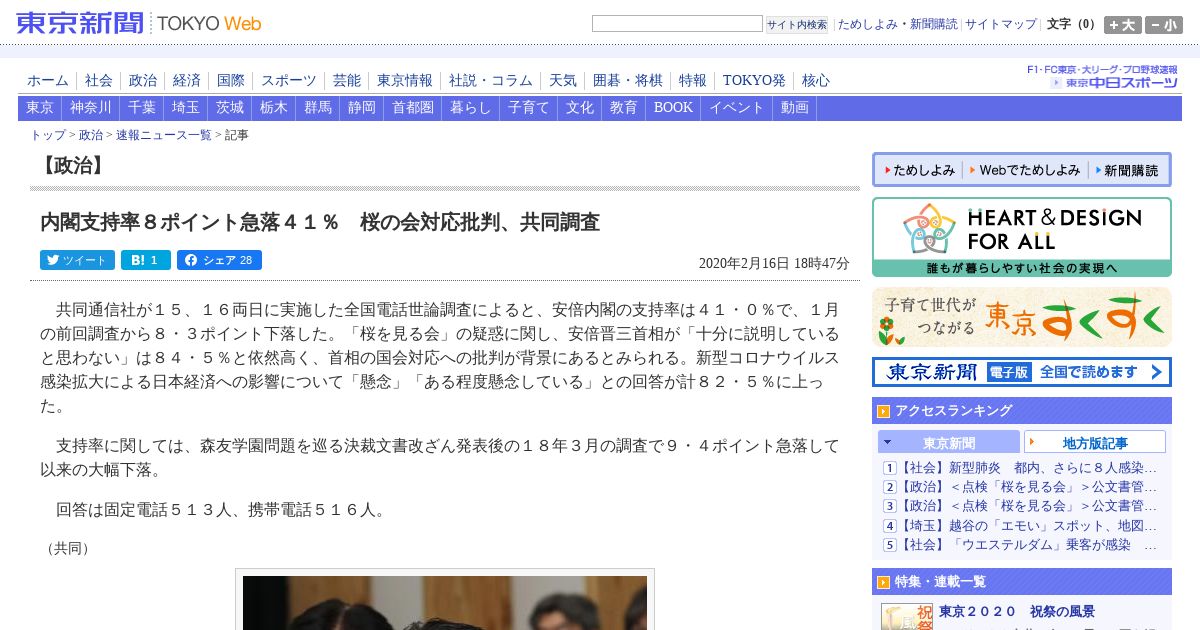Open the 社説・コラム section
The width and height of the screenshot is (1200, 630).
491,80
